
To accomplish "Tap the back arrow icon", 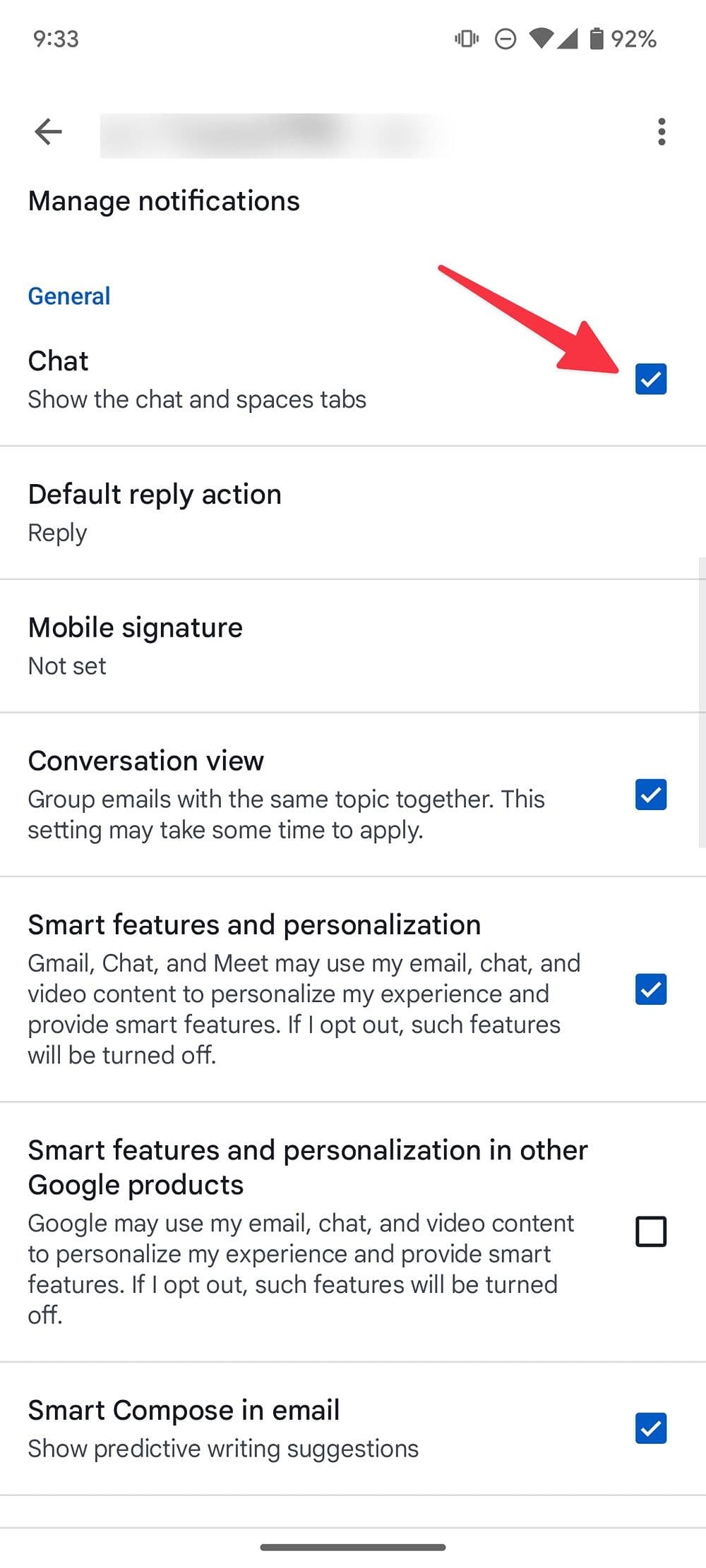I will [48, 131].
